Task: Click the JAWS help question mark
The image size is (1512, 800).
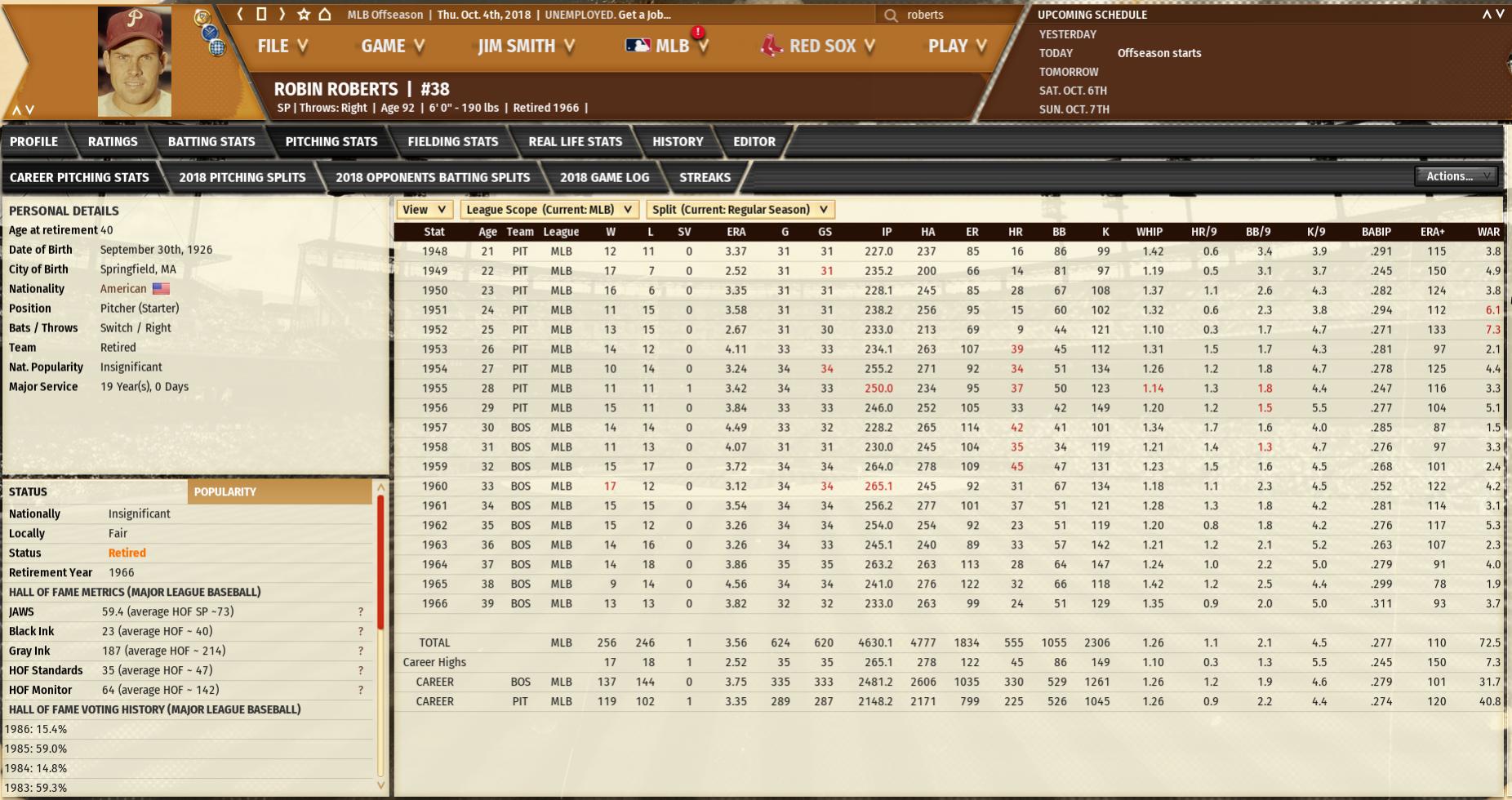Action: (x=360, y=611)
